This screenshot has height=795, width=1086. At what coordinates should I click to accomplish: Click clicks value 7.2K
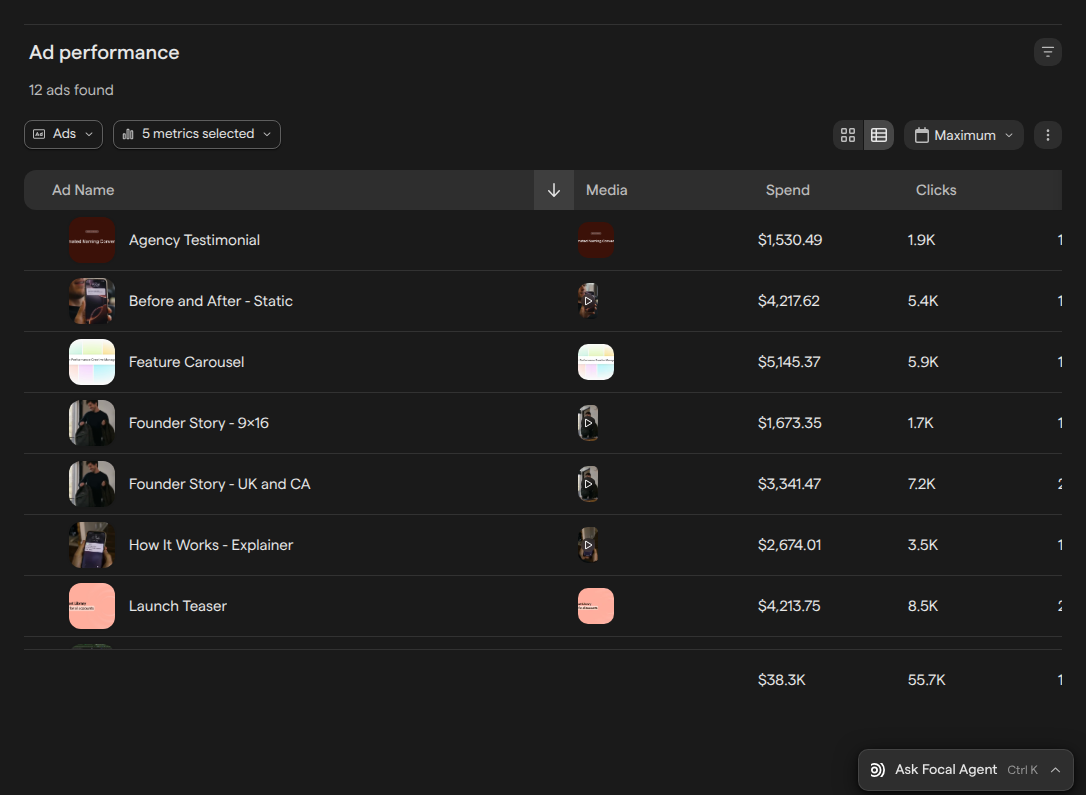coord(922,484)
